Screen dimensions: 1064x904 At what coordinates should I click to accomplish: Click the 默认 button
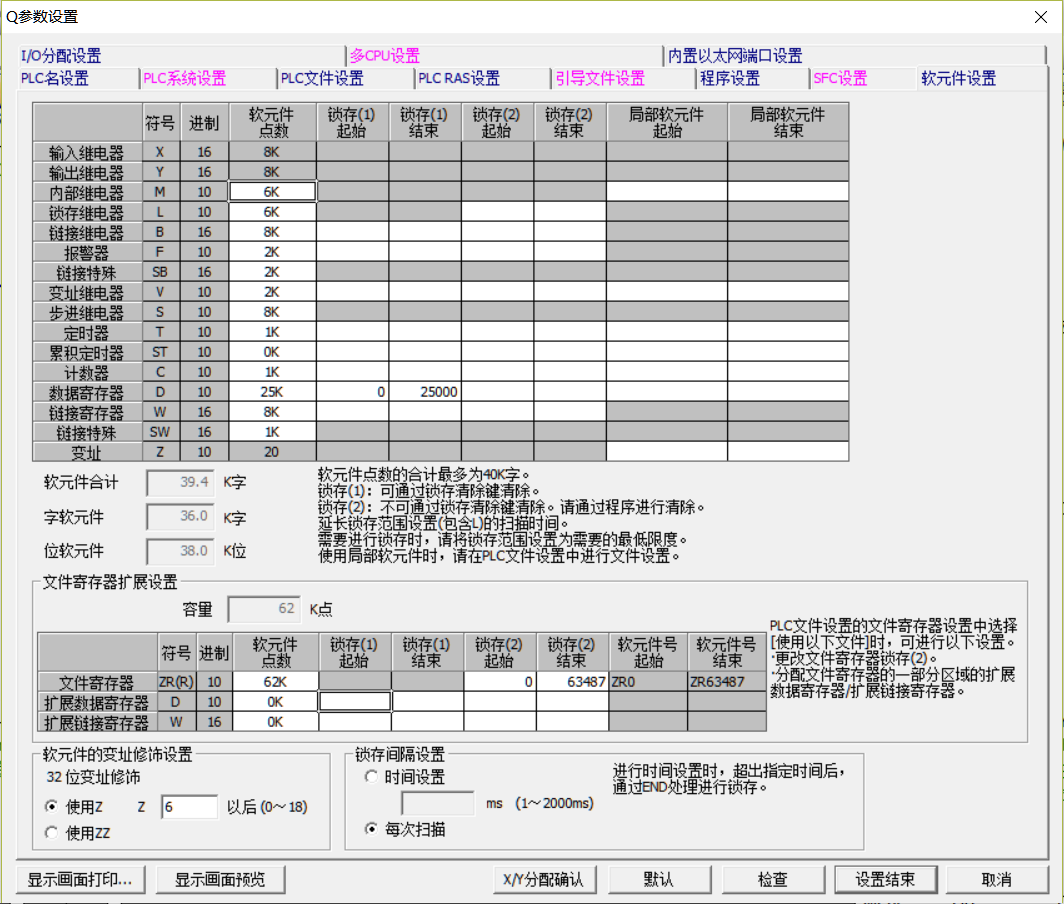pyautogui.click(x=658, y=880)
